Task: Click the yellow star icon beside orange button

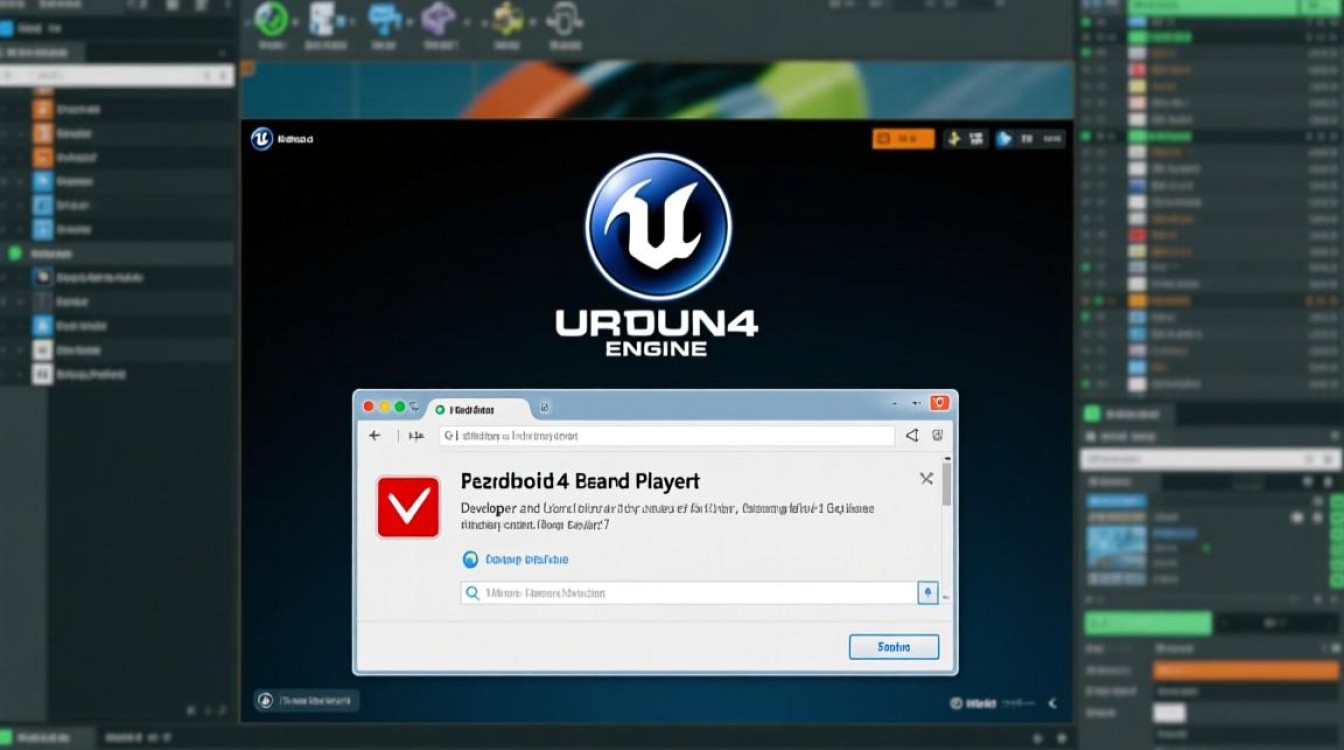Action: (x=952, y=139)
